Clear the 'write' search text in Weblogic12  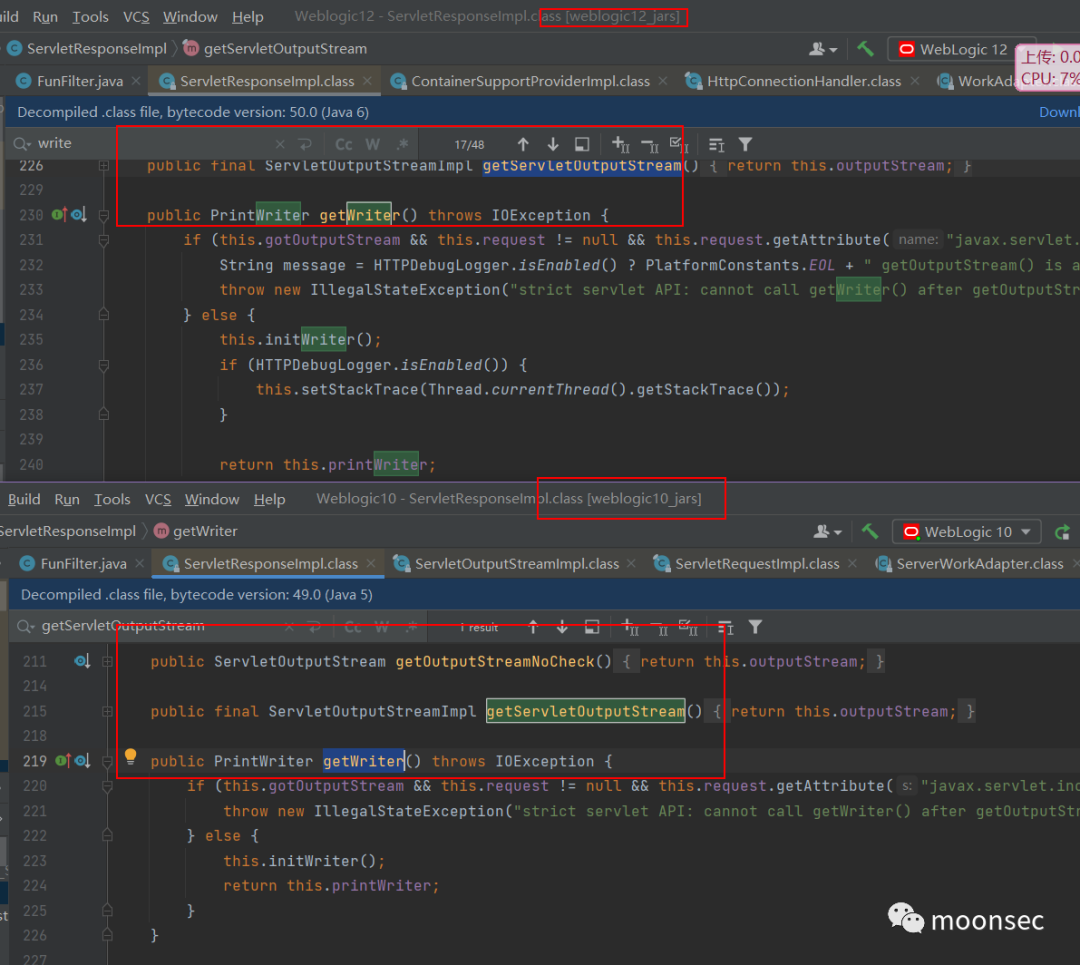(280, 144)
